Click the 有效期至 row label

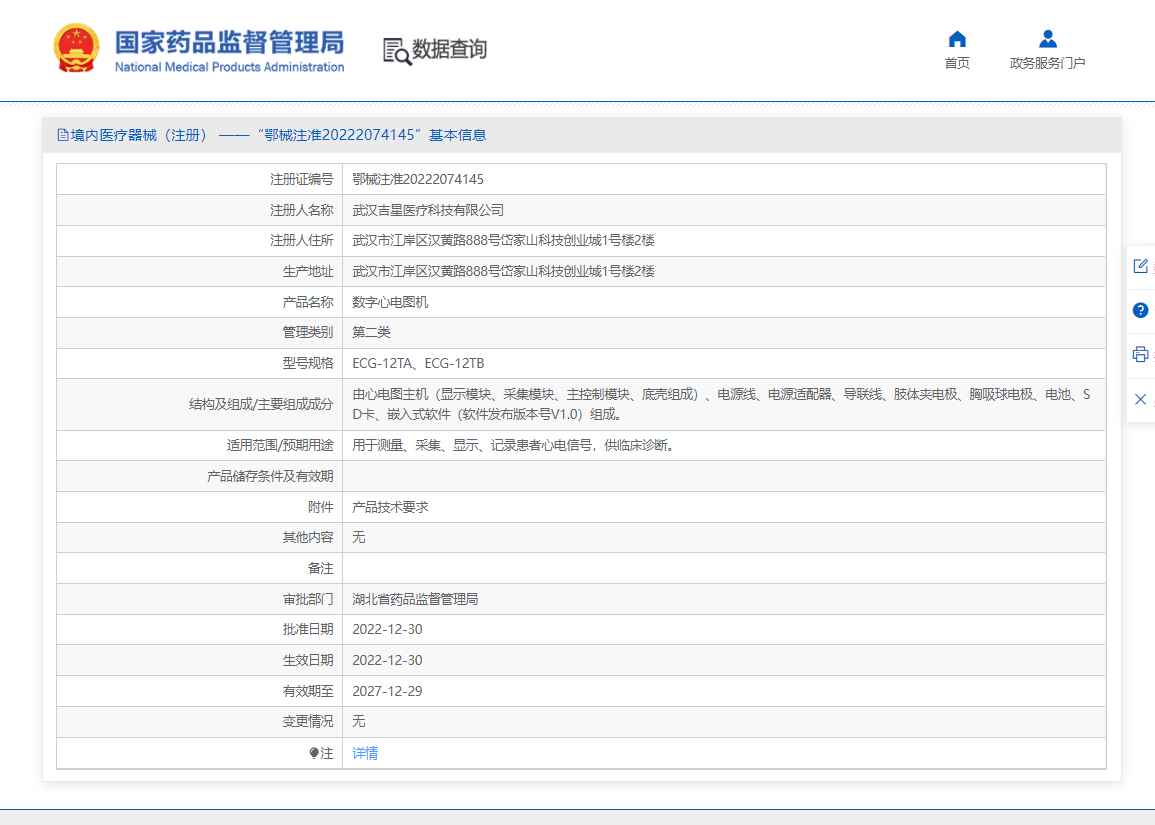(x=308, y=691)
